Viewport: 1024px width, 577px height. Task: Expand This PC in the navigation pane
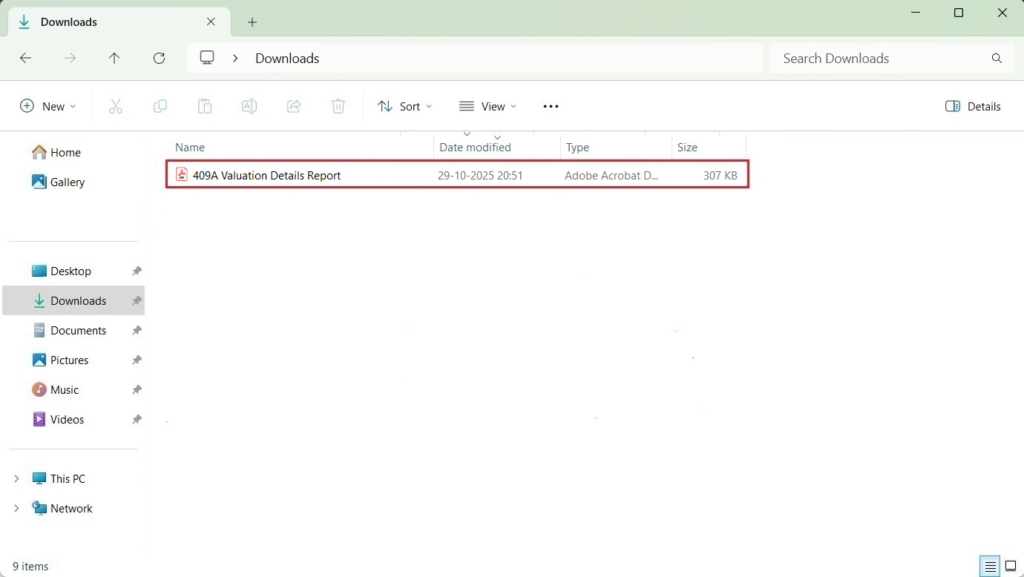pyautogui.click(x=17, y=478)
